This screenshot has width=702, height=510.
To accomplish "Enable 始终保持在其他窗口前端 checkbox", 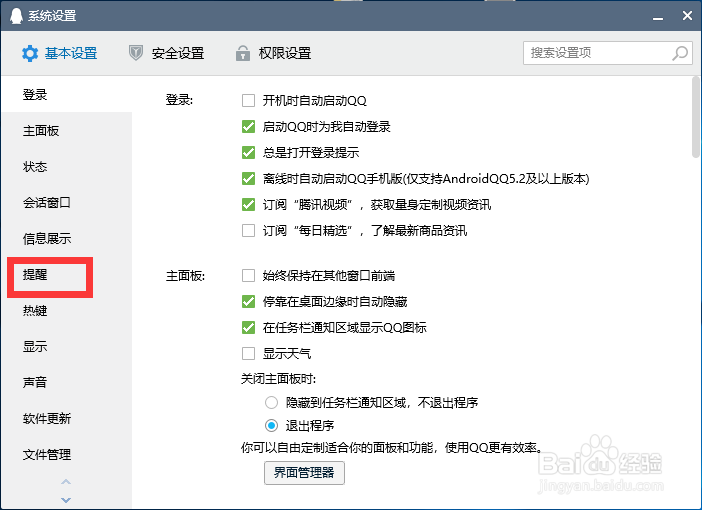I will [x=248, y=275].
